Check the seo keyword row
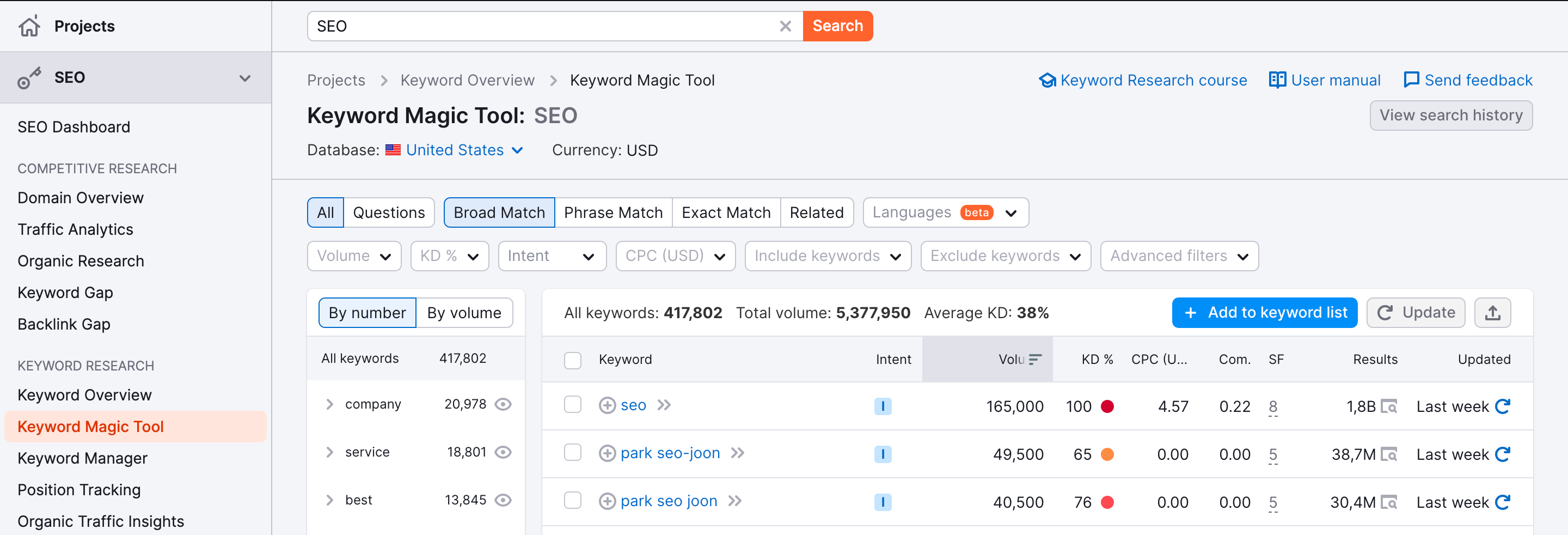The height and width of the screenshot is (535, 1568). 573,405
